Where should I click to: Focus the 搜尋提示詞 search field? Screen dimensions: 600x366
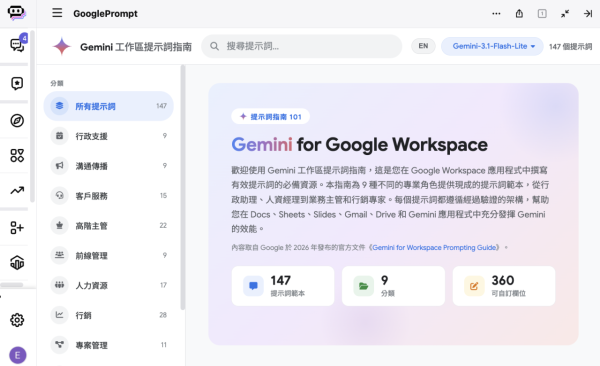click(302, 46)
